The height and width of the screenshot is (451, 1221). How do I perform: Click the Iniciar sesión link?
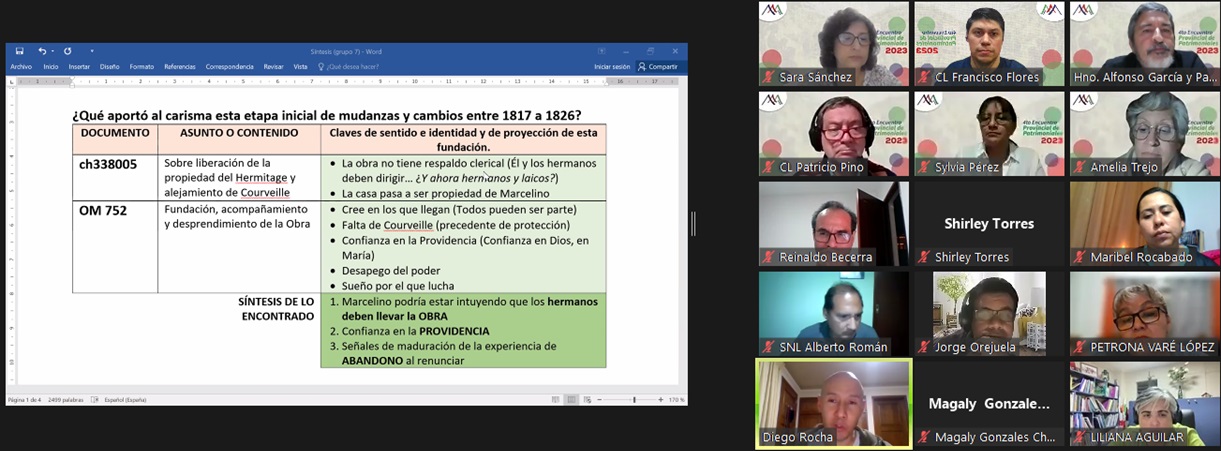pyautogui.click(x=611, y=67)
